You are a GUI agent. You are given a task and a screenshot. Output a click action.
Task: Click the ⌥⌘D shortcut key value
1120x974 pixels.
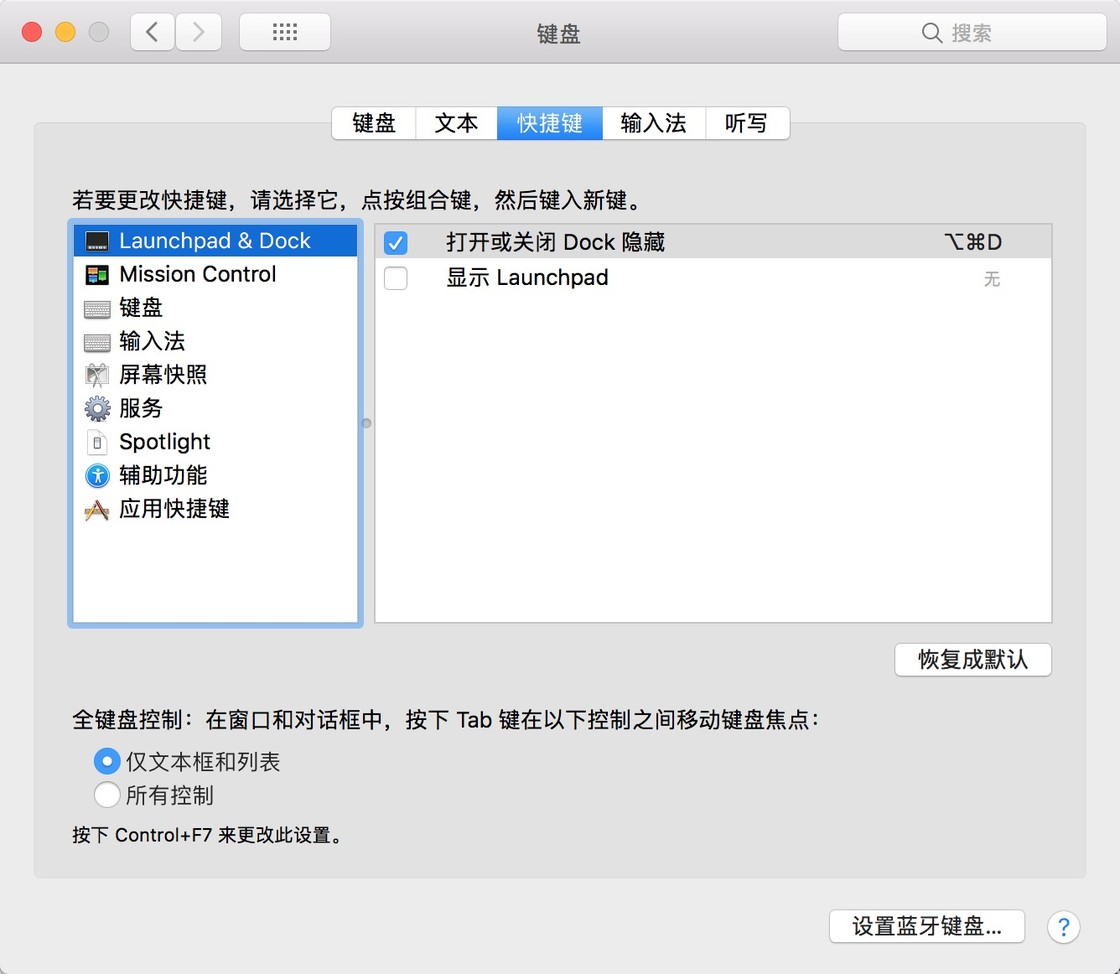[x=973, y=242]
